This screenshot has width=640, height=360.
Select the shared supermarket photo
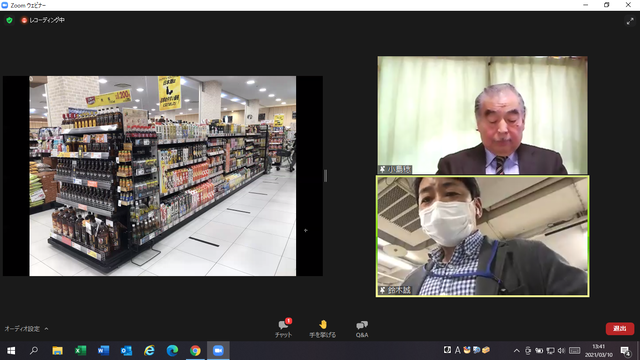pos(162,176)
